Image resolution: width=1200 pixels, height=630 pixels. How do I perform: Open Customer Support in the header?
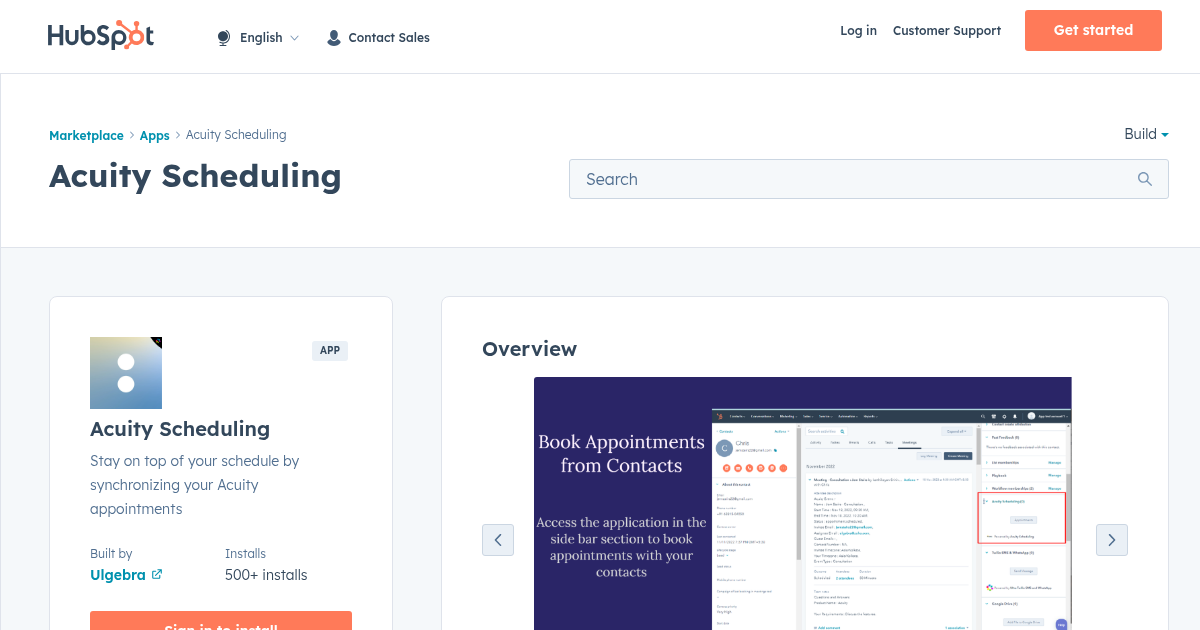[946, 31]
